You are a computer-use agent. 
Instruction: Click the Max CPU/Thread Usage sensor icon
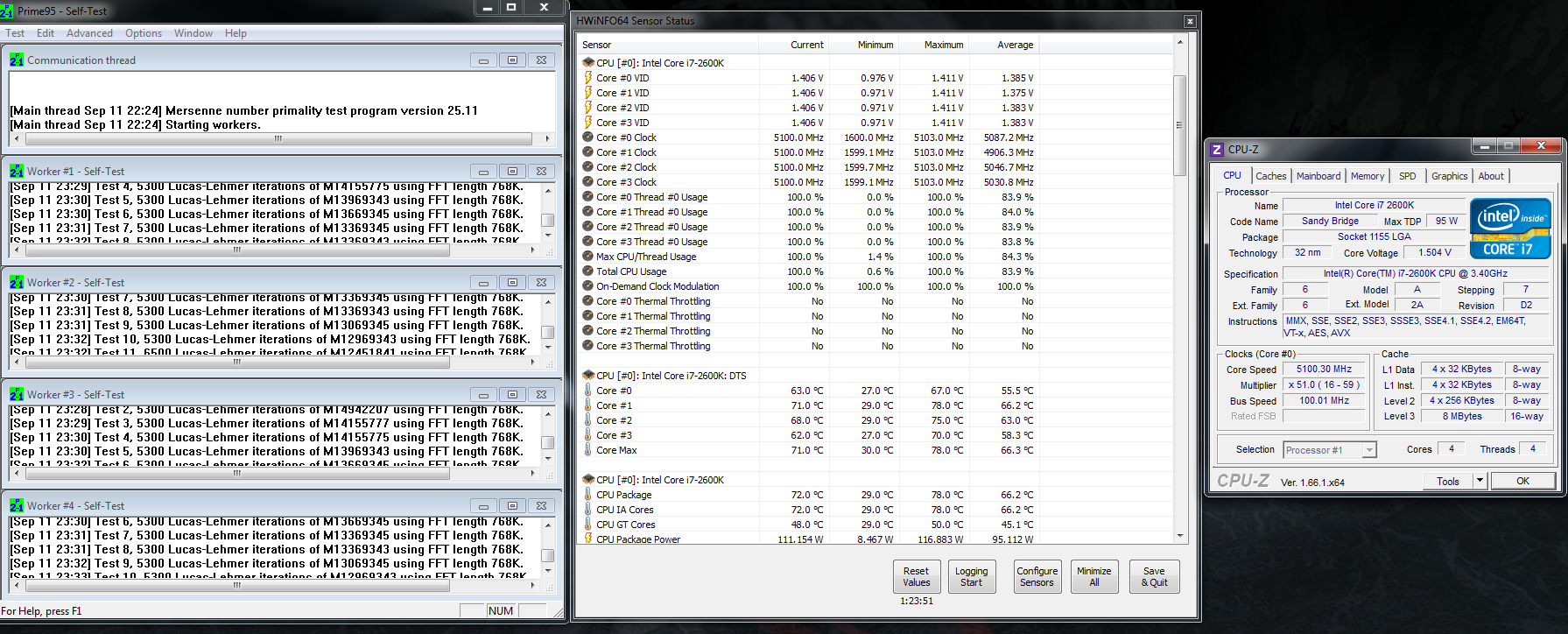588,256
